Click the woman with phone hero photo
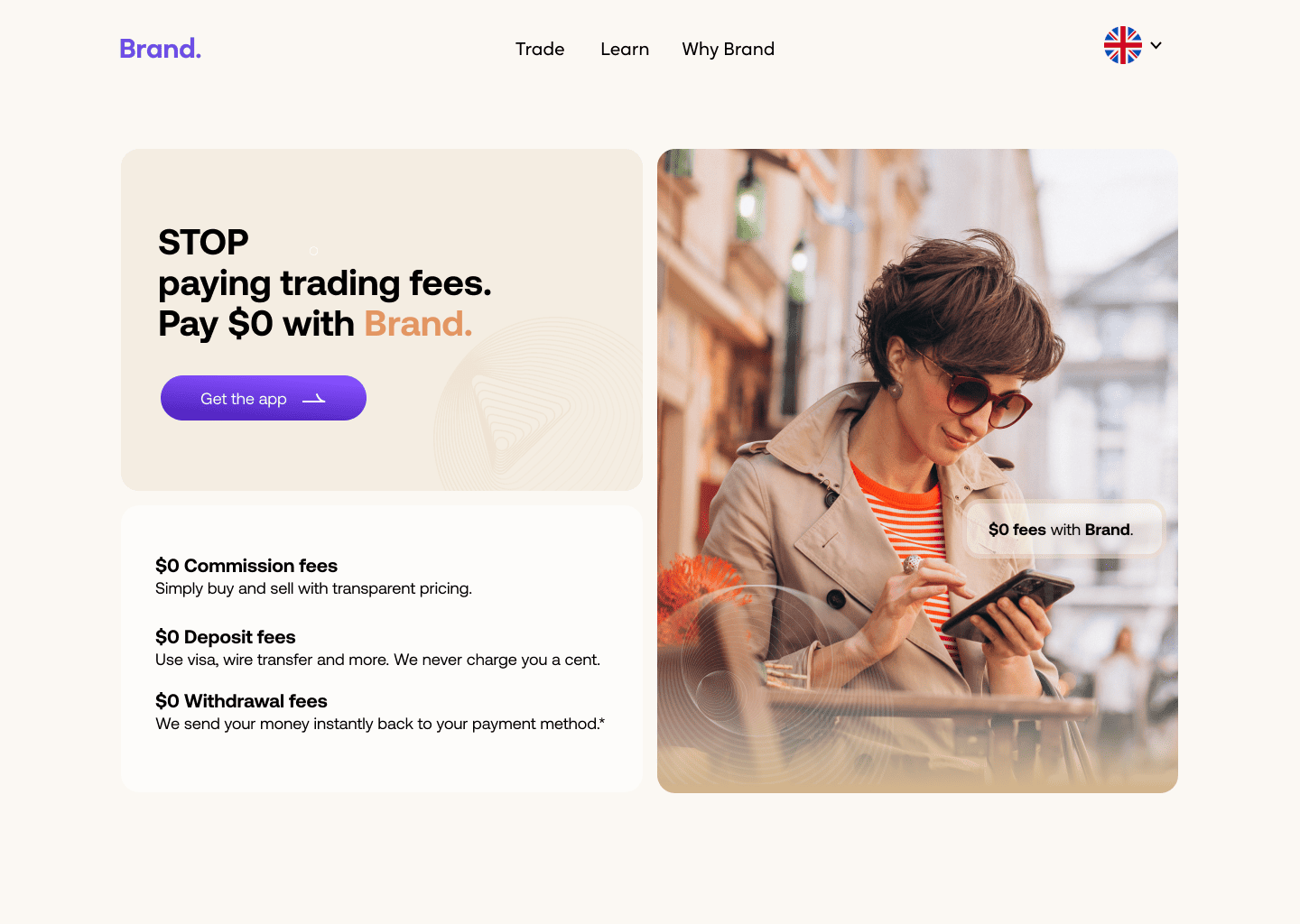 click(x=917, y=471)
